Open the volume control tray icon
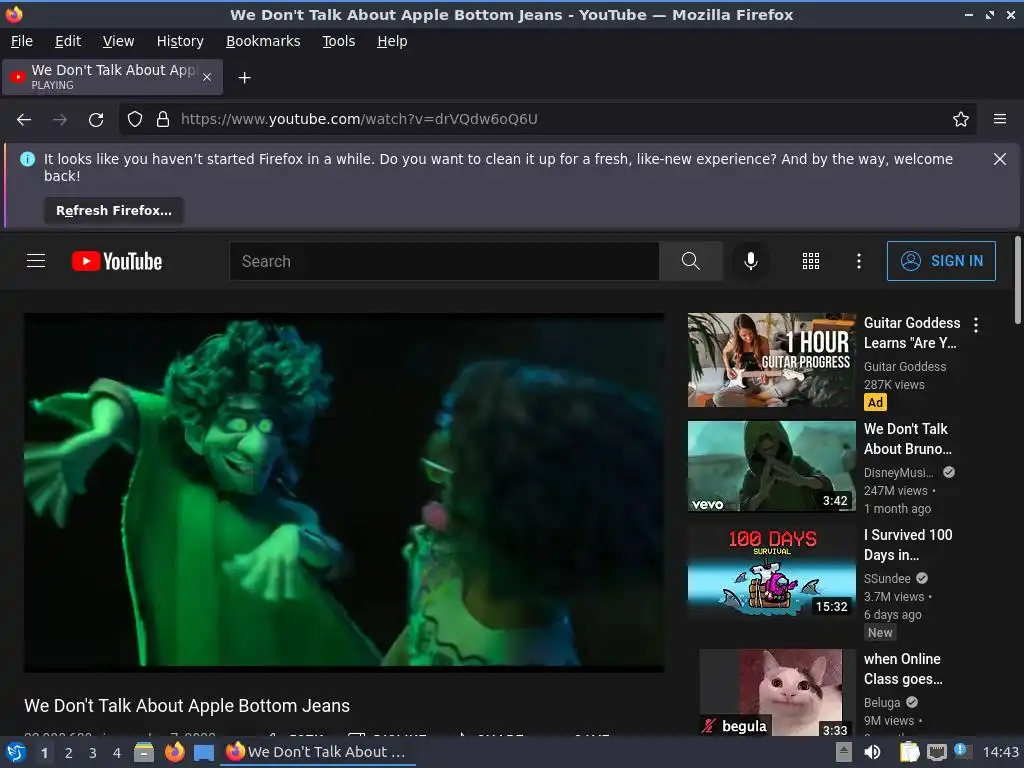Viewport: 1024px width, 768px height. click(872, 752)
